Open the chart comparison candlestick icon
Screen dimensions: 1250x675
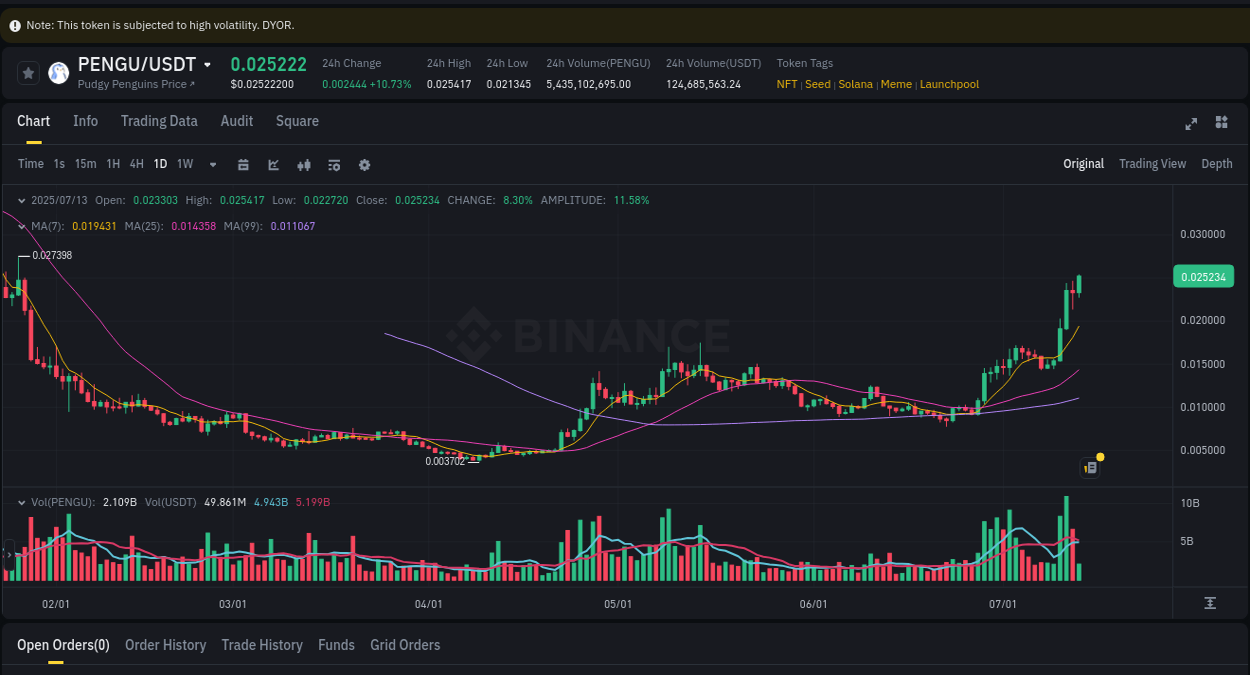(x=304, y=164)
